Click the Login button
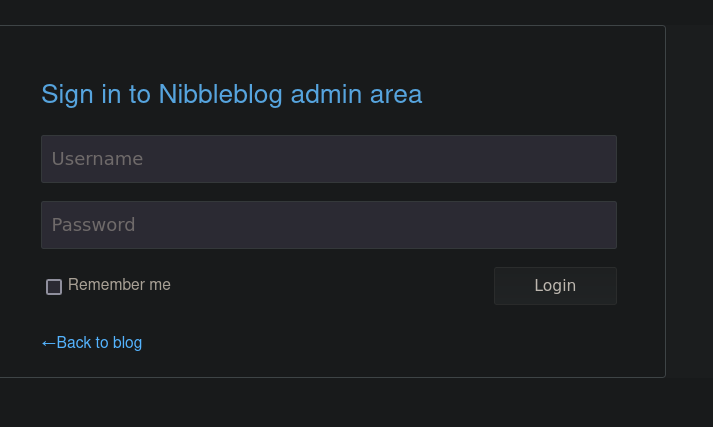 (555, 286)
